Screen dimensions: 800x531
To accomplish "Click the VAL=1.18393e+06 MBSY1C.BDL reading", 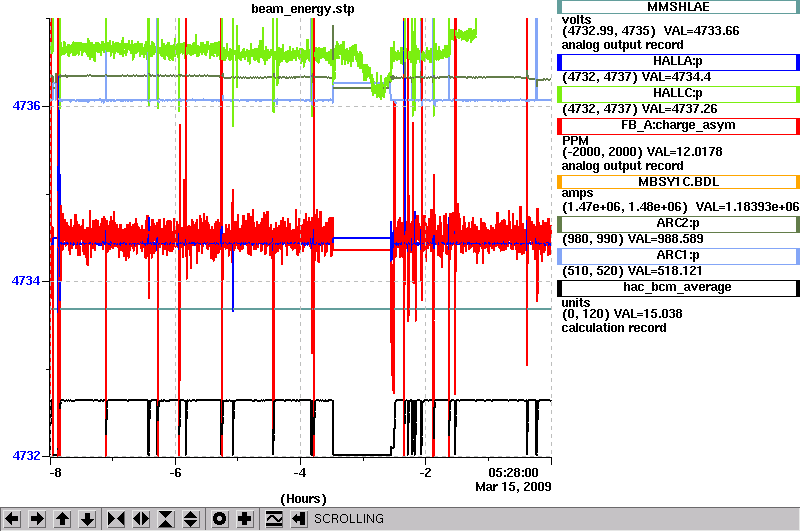I will click(747, 207).
